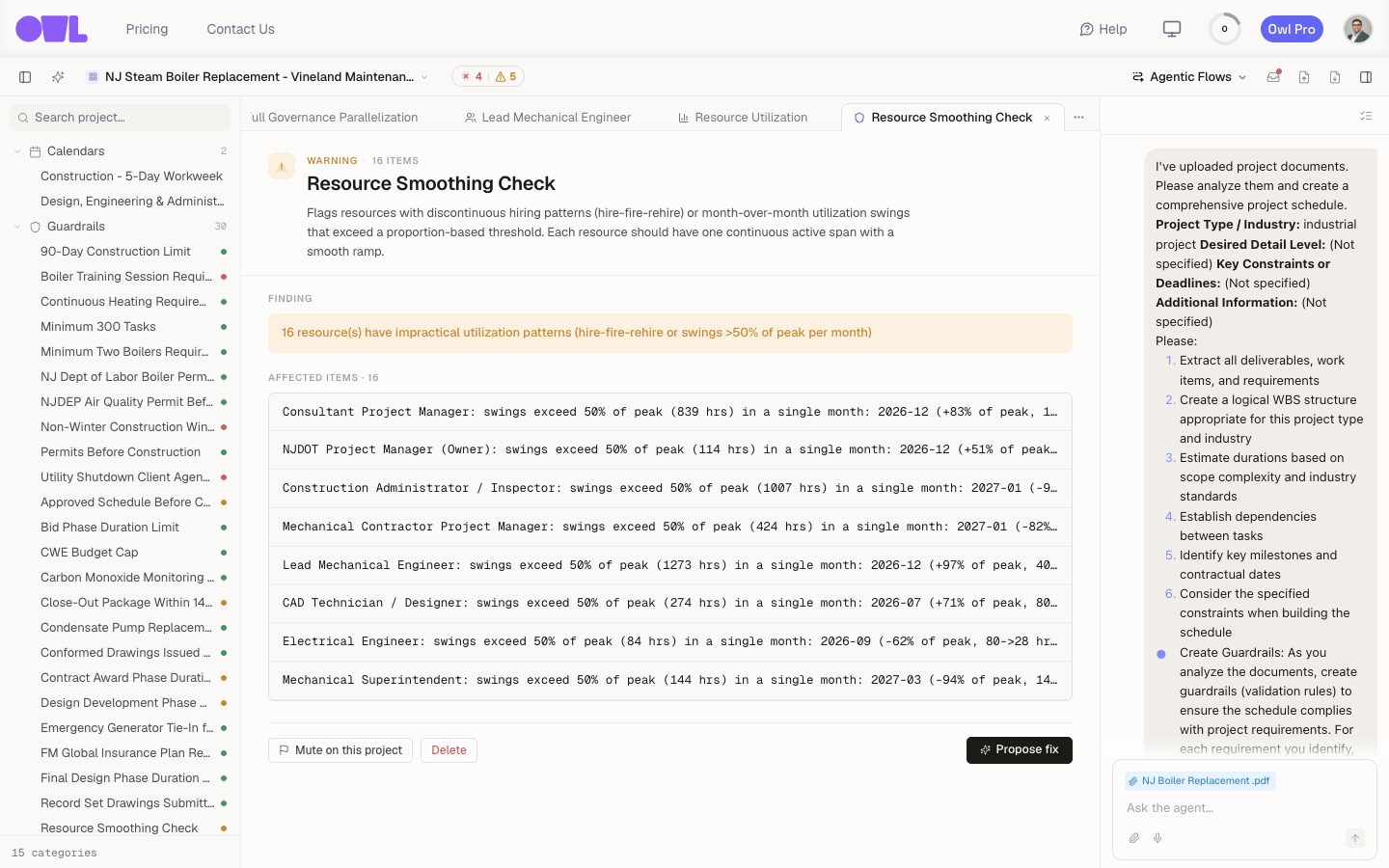The width and height of the screenshot is (1389, 868).
Task: Open the Help link icon
Action: 1086,29
